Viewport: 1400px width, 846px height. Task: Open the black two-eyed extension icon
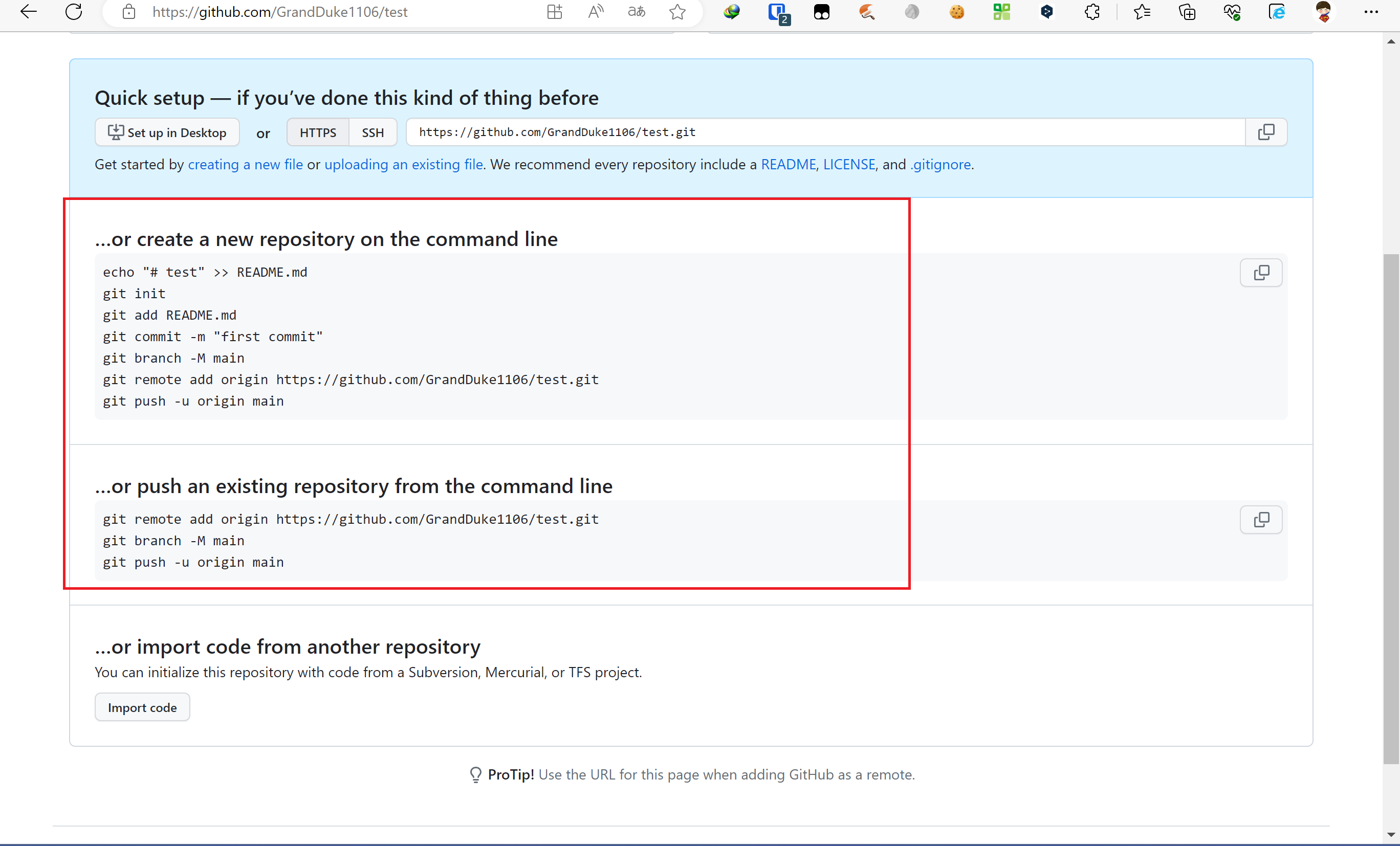822,12
